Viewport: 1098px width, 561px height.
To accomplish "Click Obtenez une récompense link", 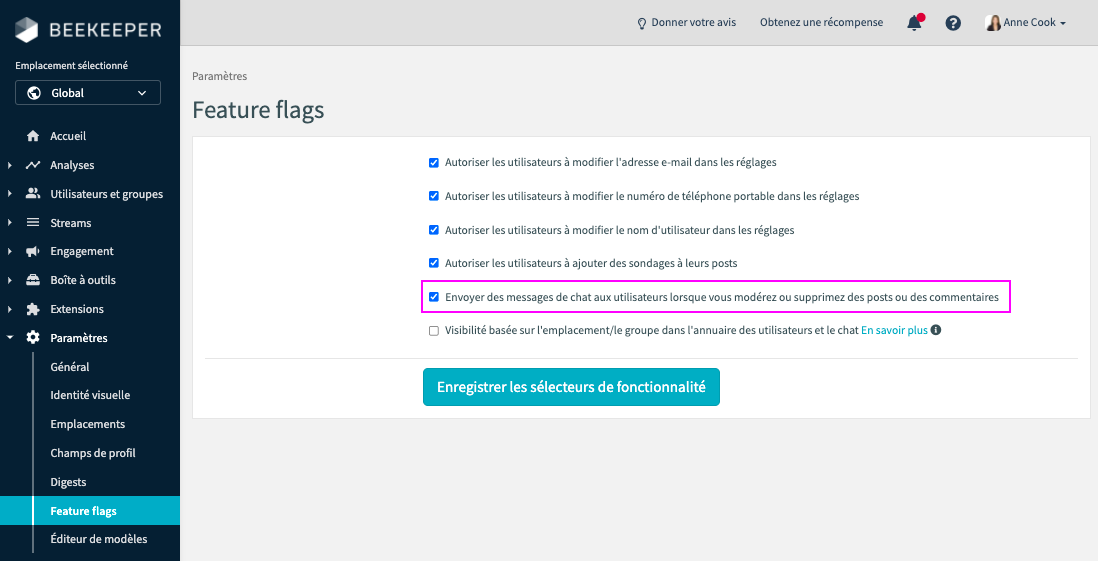I will [821, 22].
